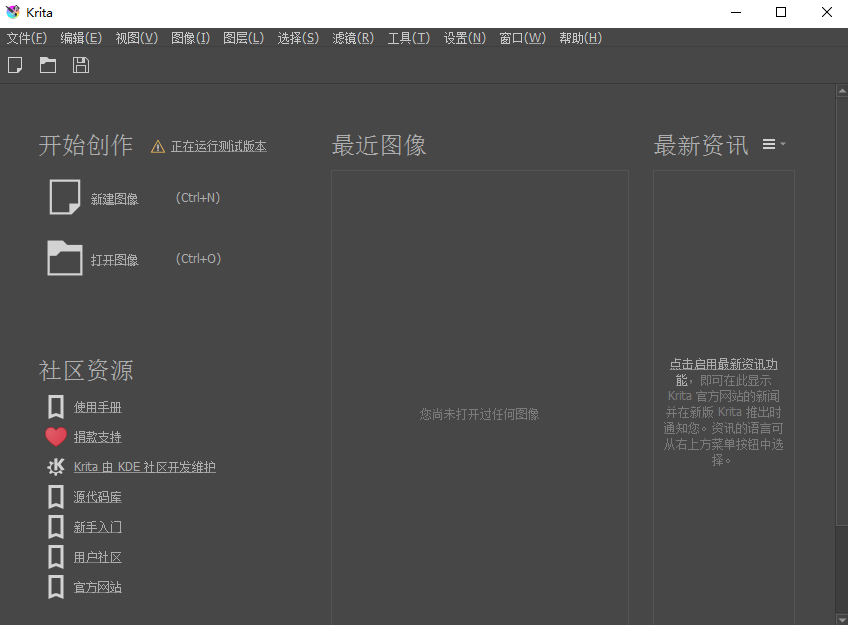Image resolution: width=848 pixels, height=625 pixels.
Task: Click the bookmark icon next to 新手入门
Action: coord(56,527)
